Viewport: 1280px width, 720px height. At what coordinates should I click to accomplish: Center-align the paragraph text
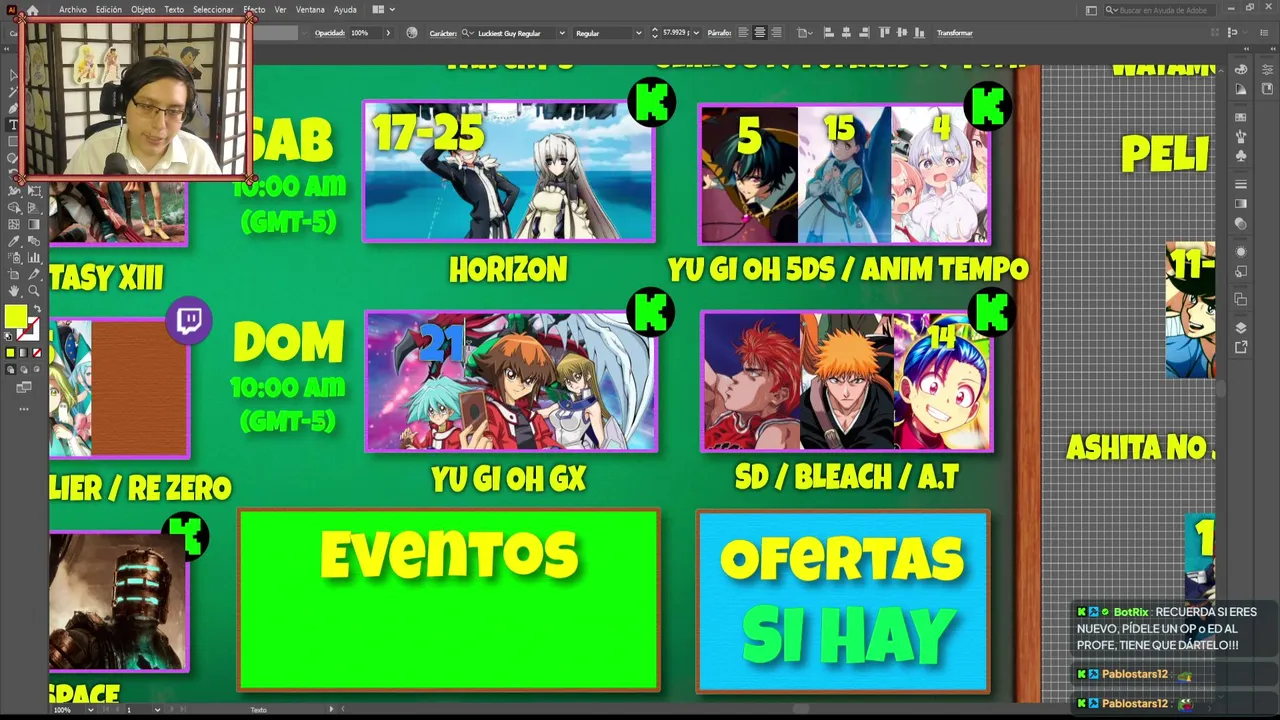point(760,33)
